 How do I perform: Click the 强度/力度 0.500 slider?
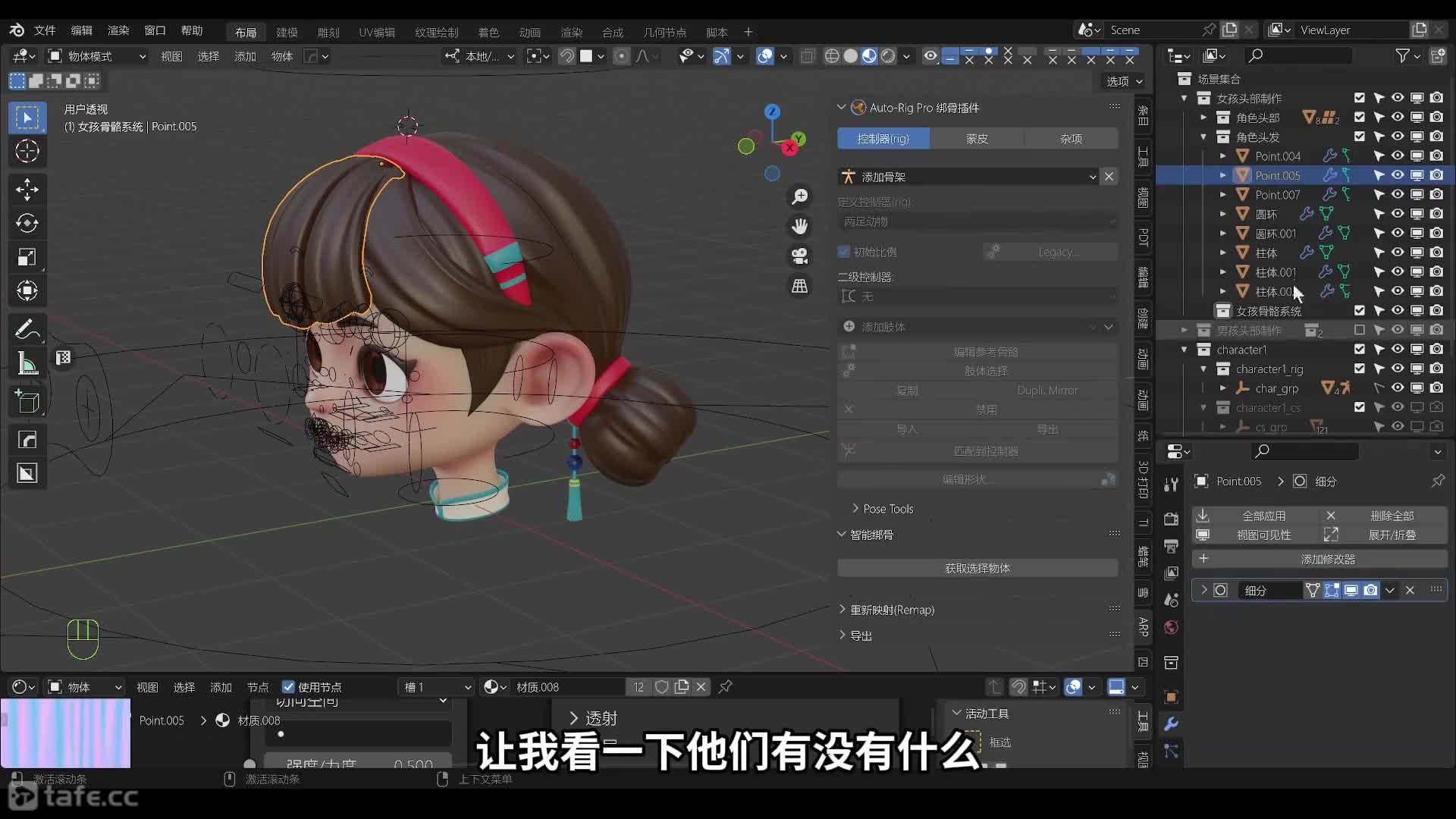coord(358,761)
